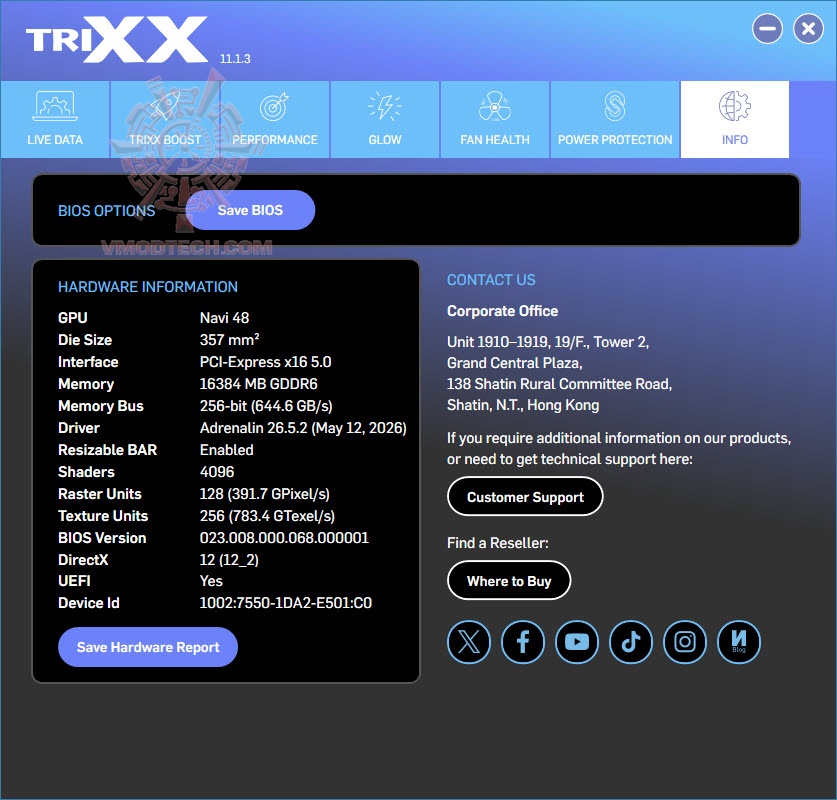Click the Where to Buy button
The image size is (837, 800).
[x=509, y=581]
